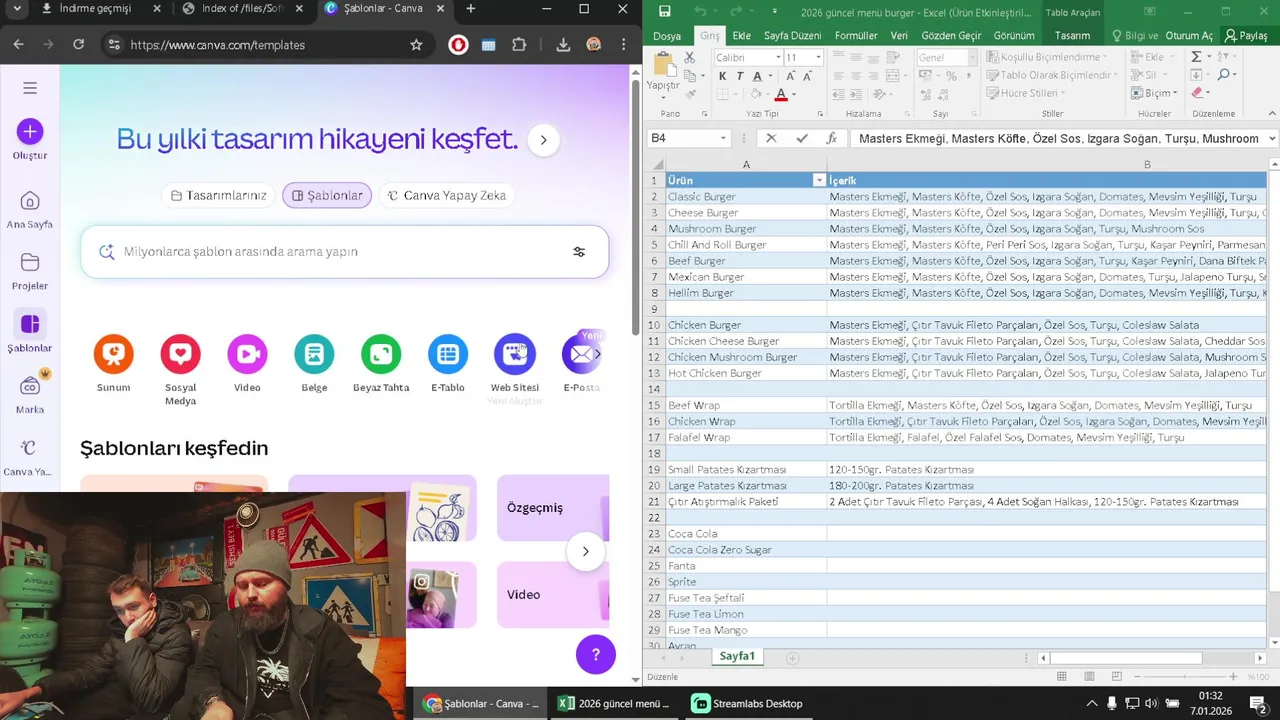Open Chrome extensions puzzle icon

[x=519, y=45]
